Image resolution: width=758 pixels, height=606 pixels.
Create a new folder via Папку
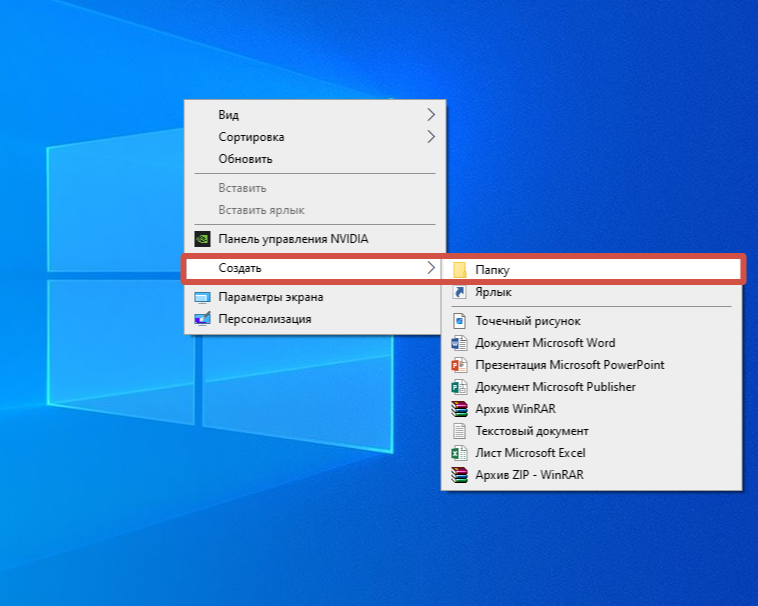[591, 270]
